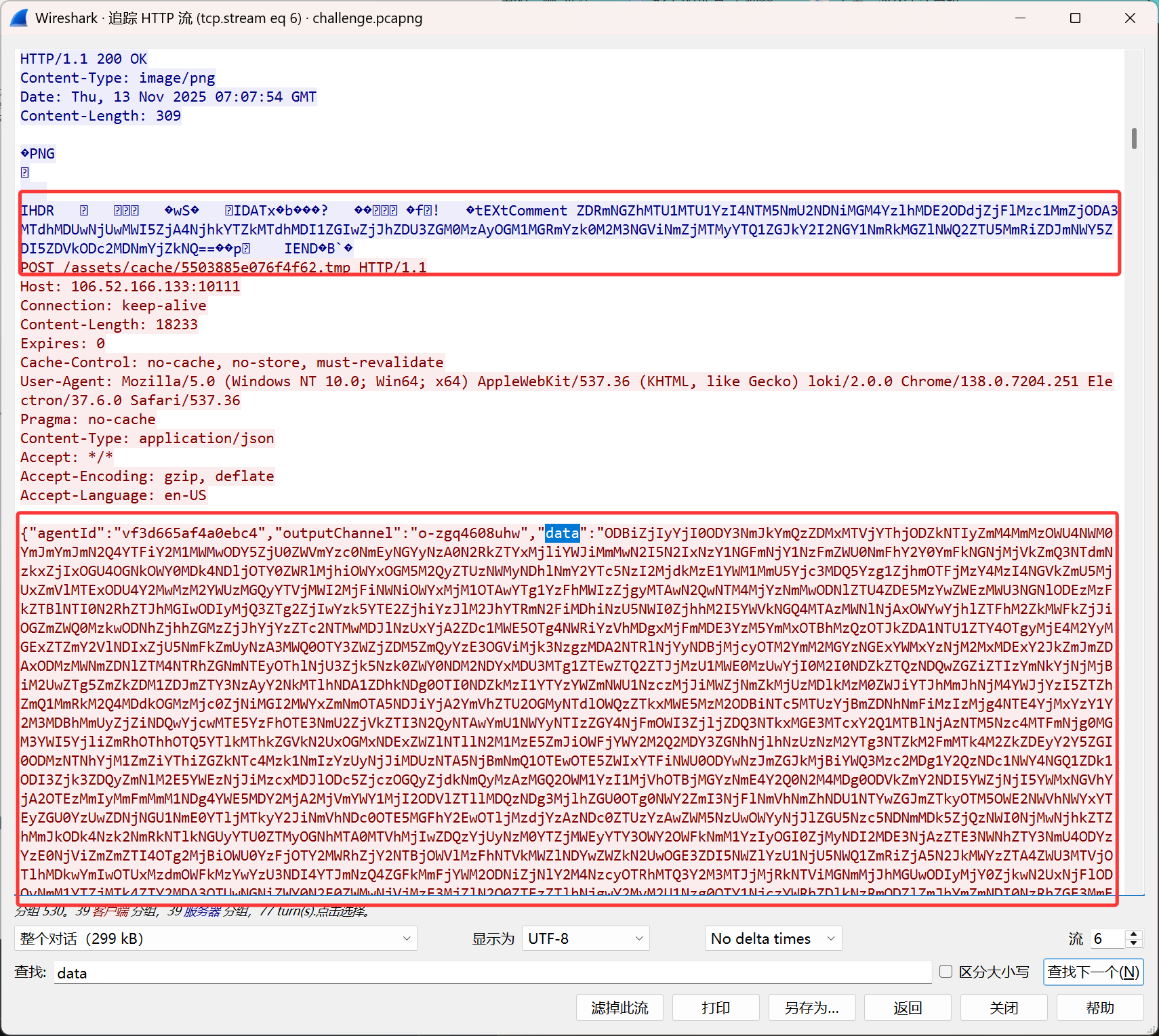Click the "服务器" text in the packet summary

(x=203, y=911)
